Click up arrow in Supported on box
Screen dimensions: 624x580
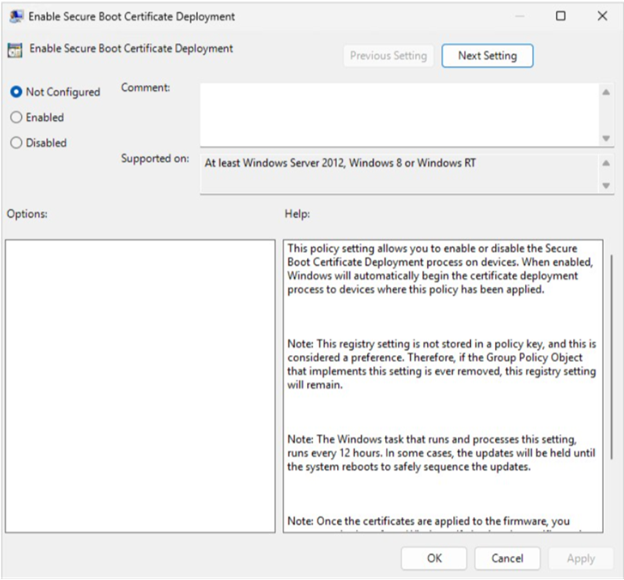pyautogui.click(x=606, y=162)
